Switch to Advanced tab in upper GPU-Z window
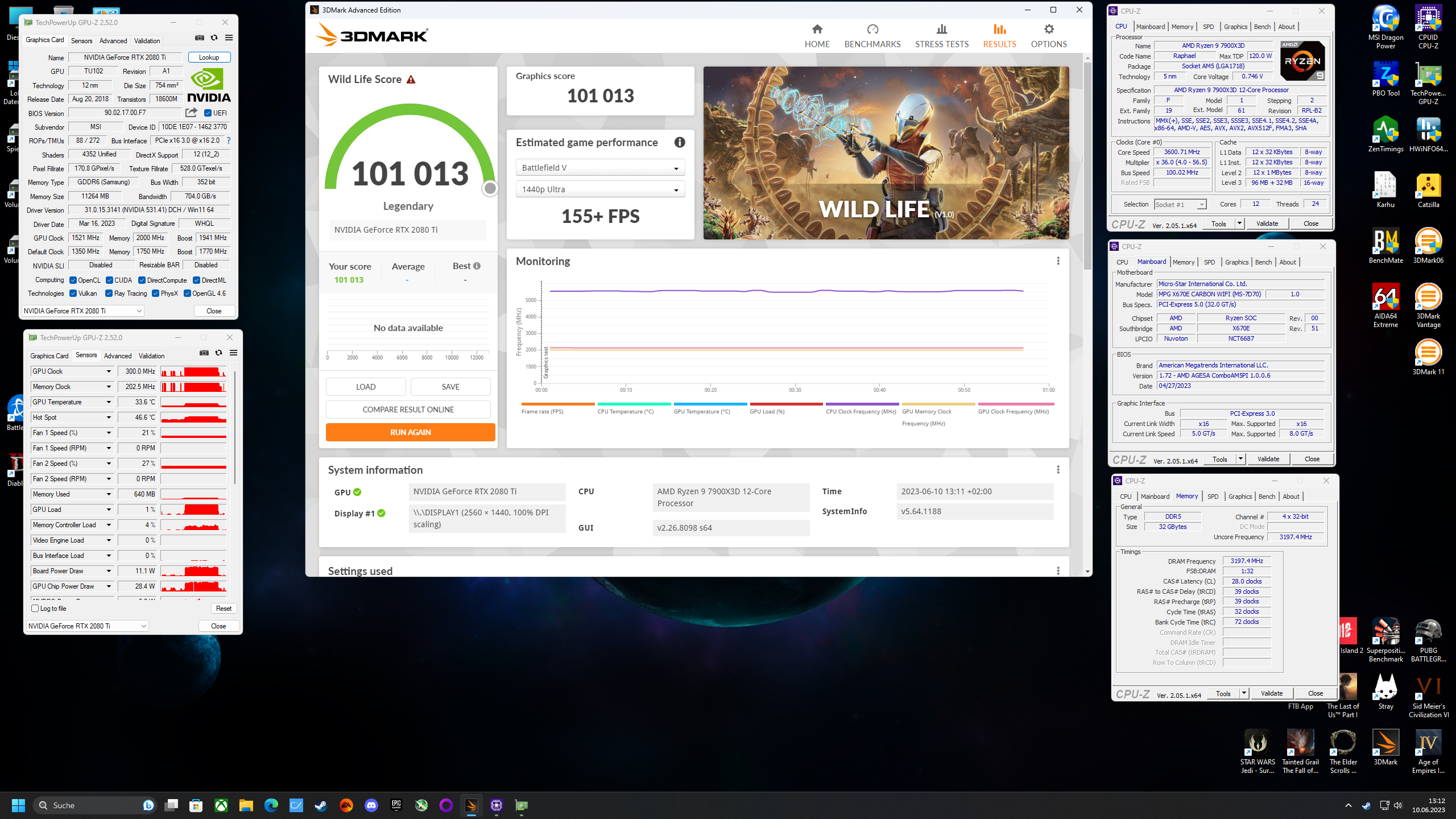The image size is (1456, 819). [x=113, y=41]
